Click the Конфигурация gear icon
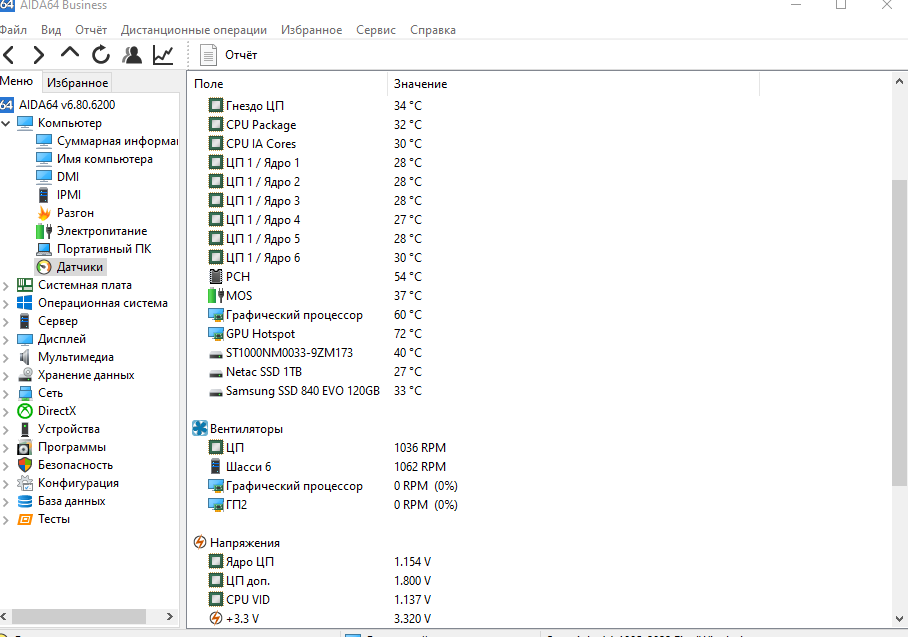 25,483
